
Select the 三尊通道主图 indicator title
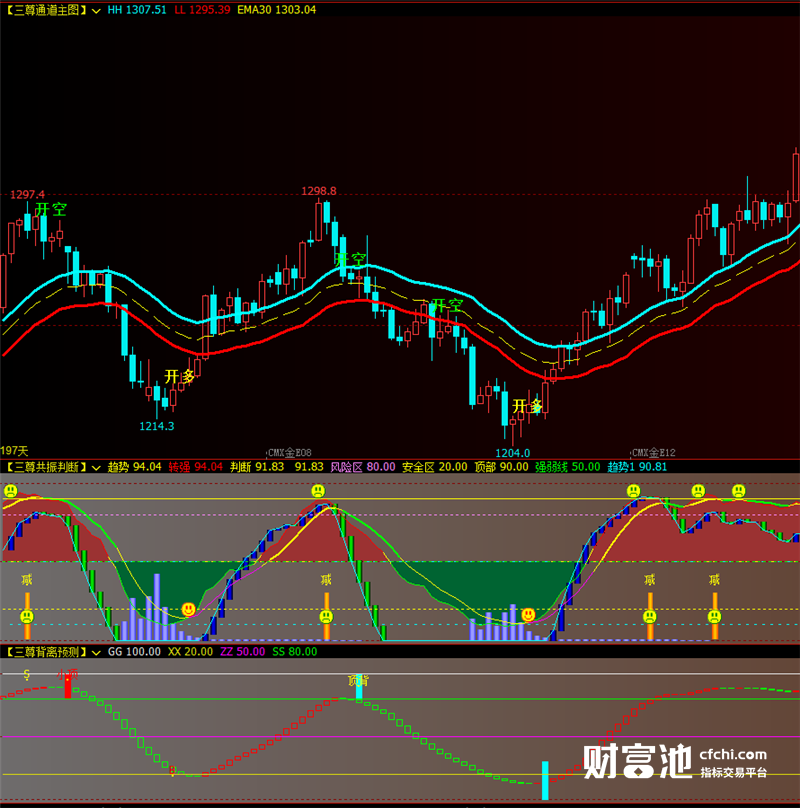point(46,10)
